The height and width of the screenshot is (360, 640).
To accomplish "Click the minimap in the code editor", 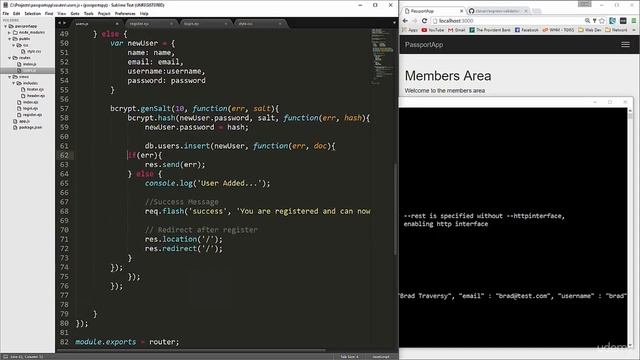I will tap(381, 56).
